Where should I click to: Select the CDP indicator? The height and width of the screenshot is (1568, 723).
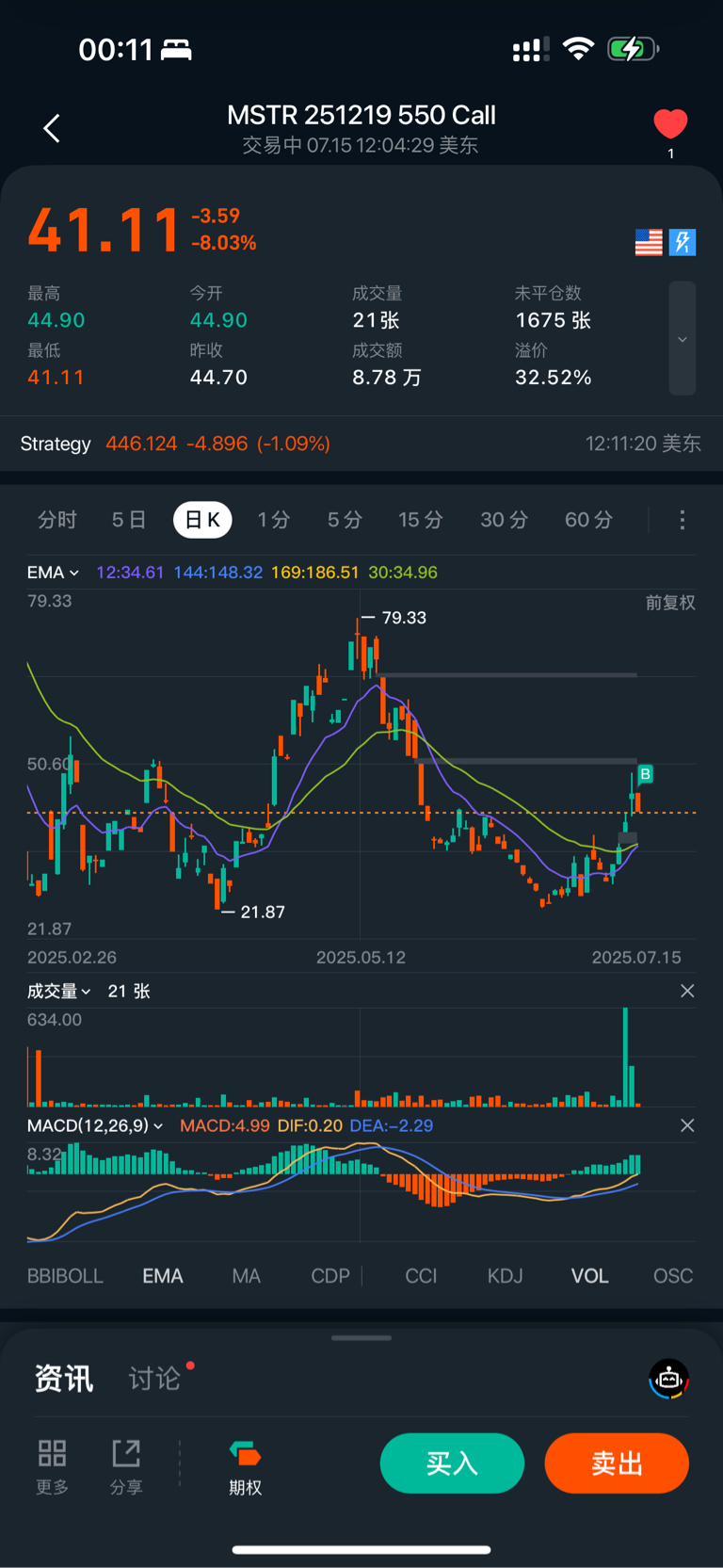pyautogui.click(x=330, y=1276)
